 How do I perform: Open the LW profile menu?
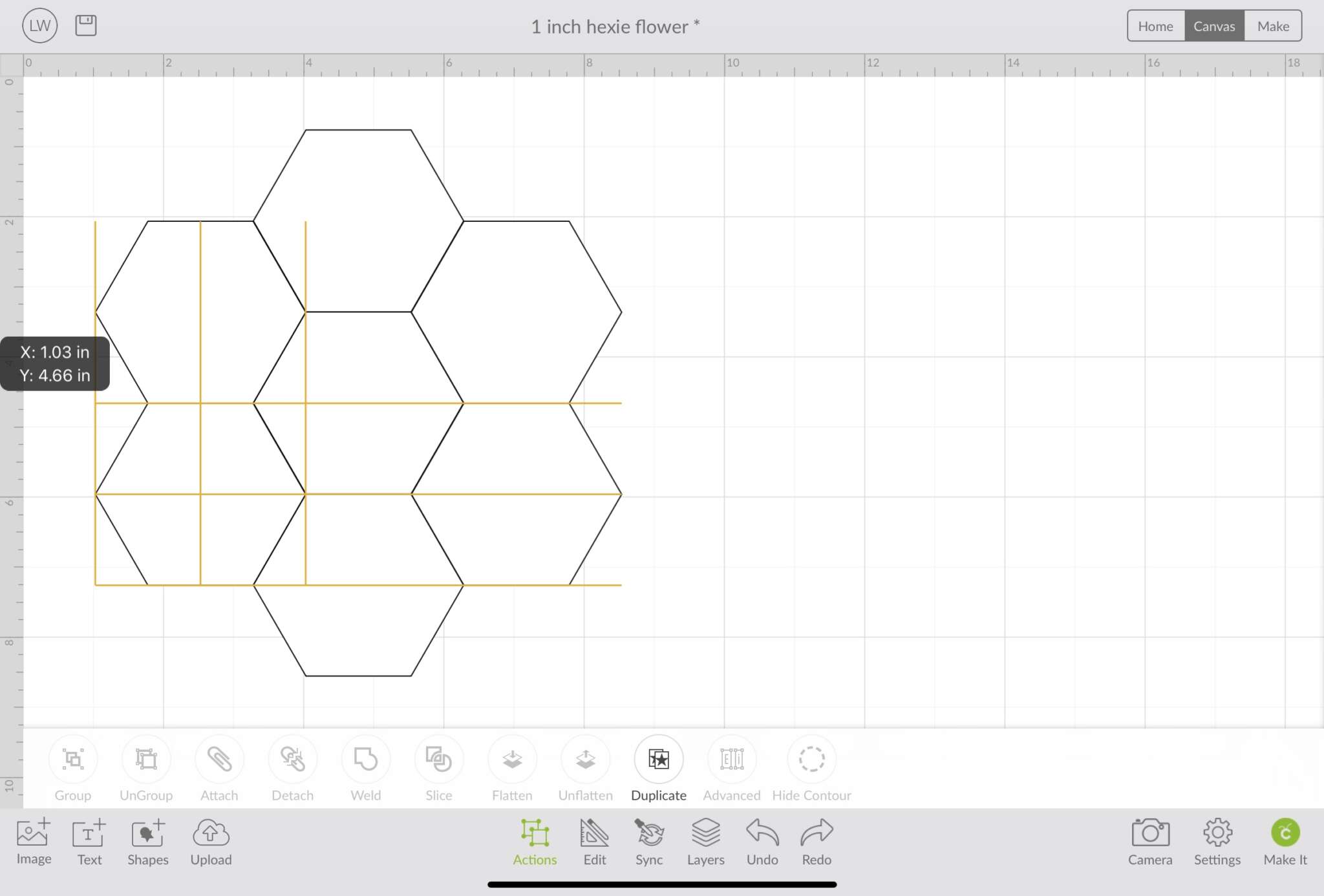click(x=40, y=25)
